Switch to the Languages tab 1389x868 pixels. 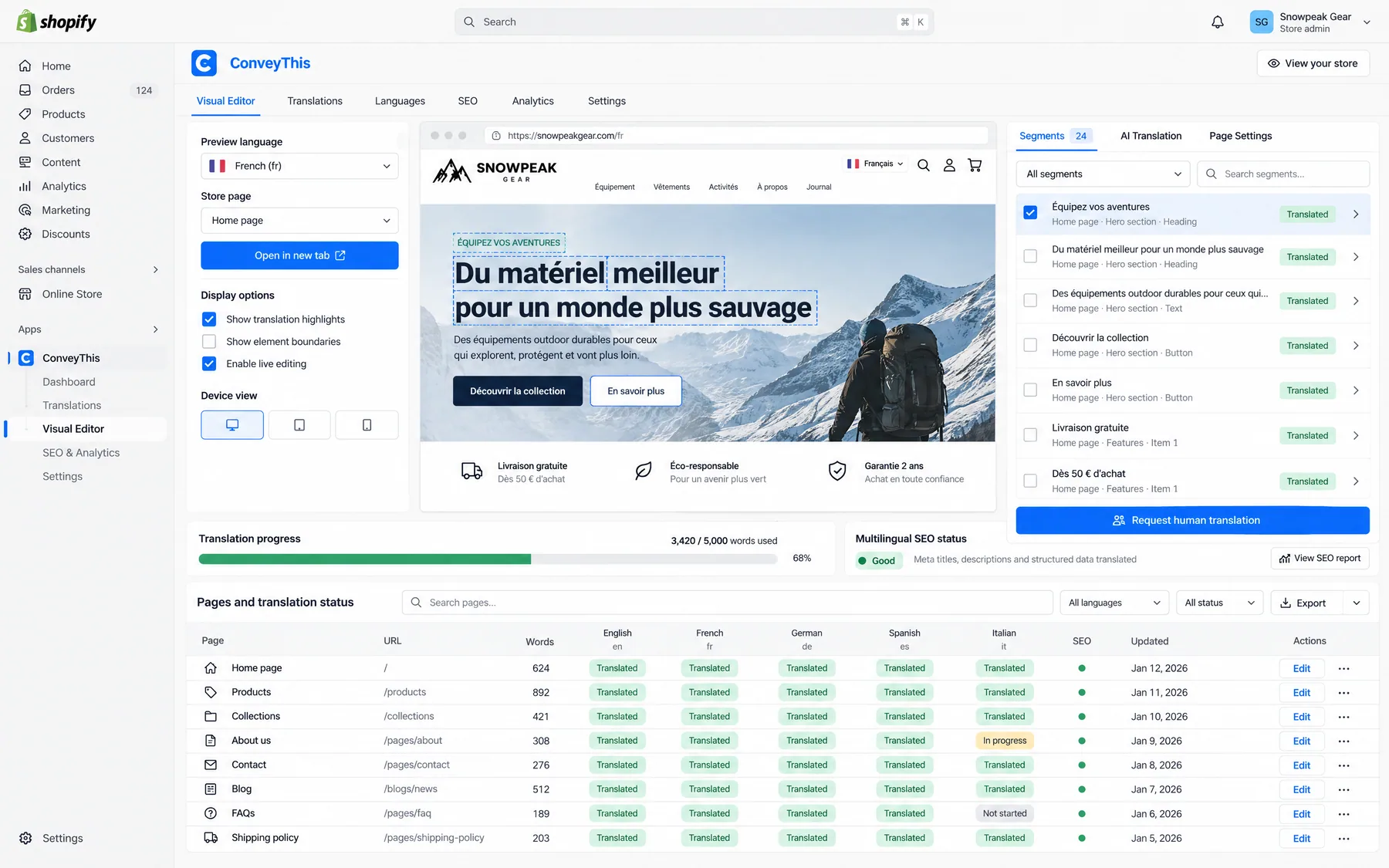(x=400, y=101)
